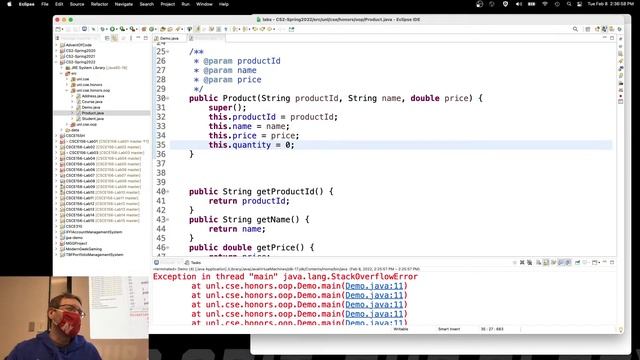
Task: Toggle Word Wrap in the console toolbar
Action: 554,262
